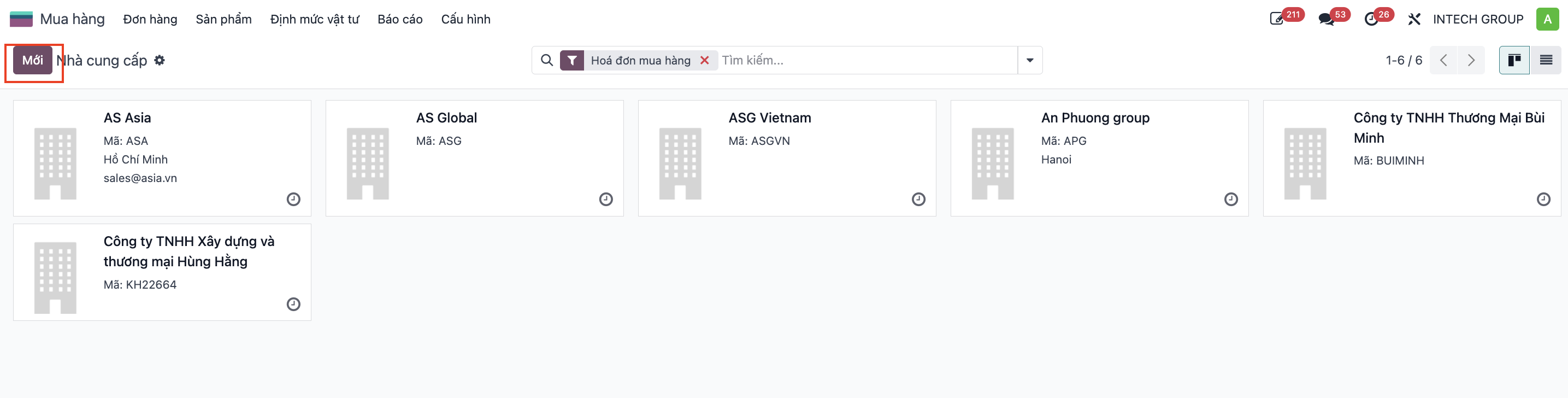Remove the Hoá đơn mua hàng filter
1568x398 pixels.
pyautogui.click(x=704, y=60)
